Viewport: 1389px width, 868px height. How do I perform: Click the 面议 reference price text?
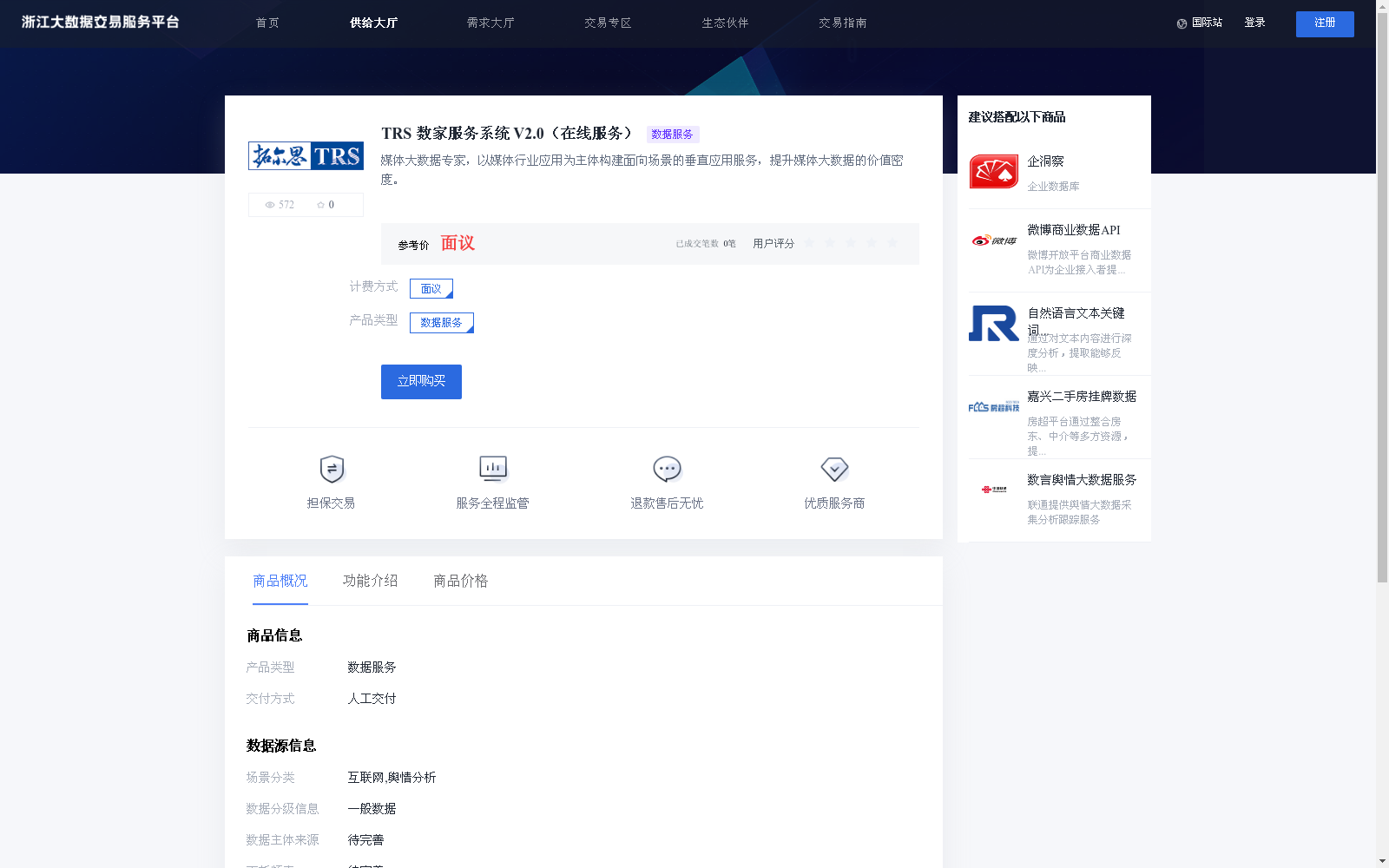coord(458,243)
